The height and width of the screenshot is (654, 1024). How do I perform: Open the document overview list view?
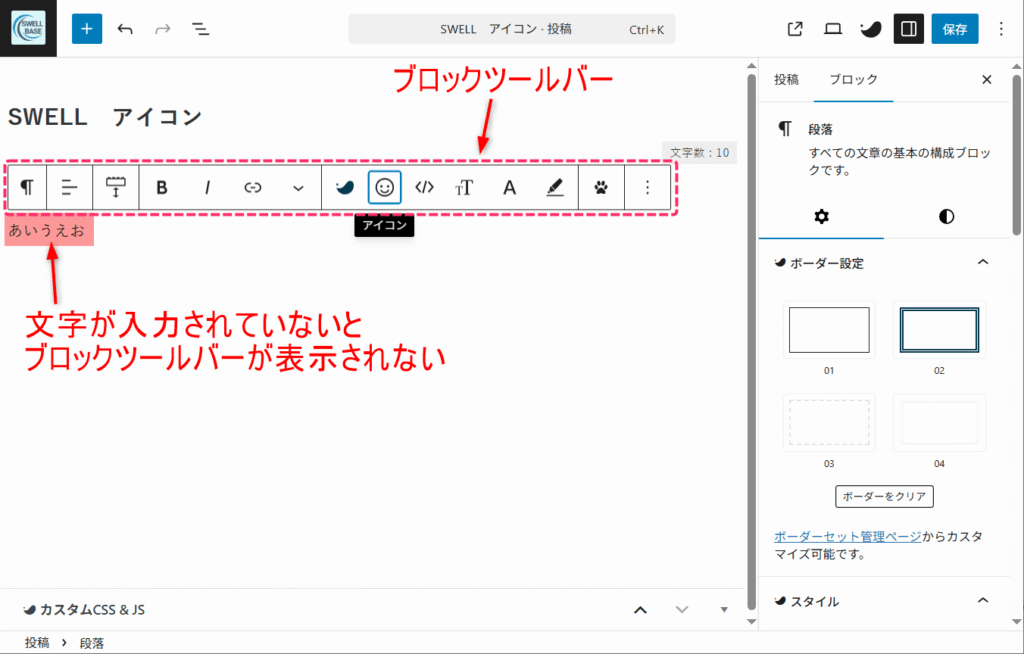tap(200, 29)
